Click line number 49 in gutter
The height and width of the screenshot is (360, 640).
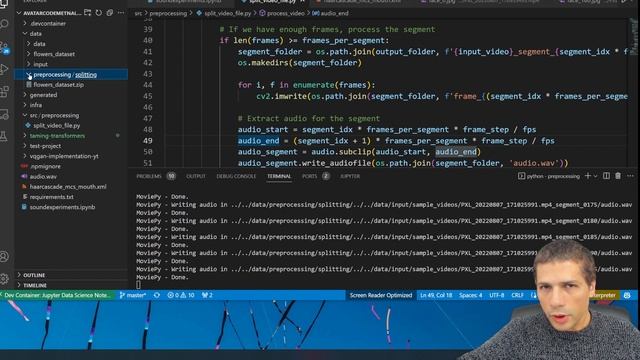(148, 141)
